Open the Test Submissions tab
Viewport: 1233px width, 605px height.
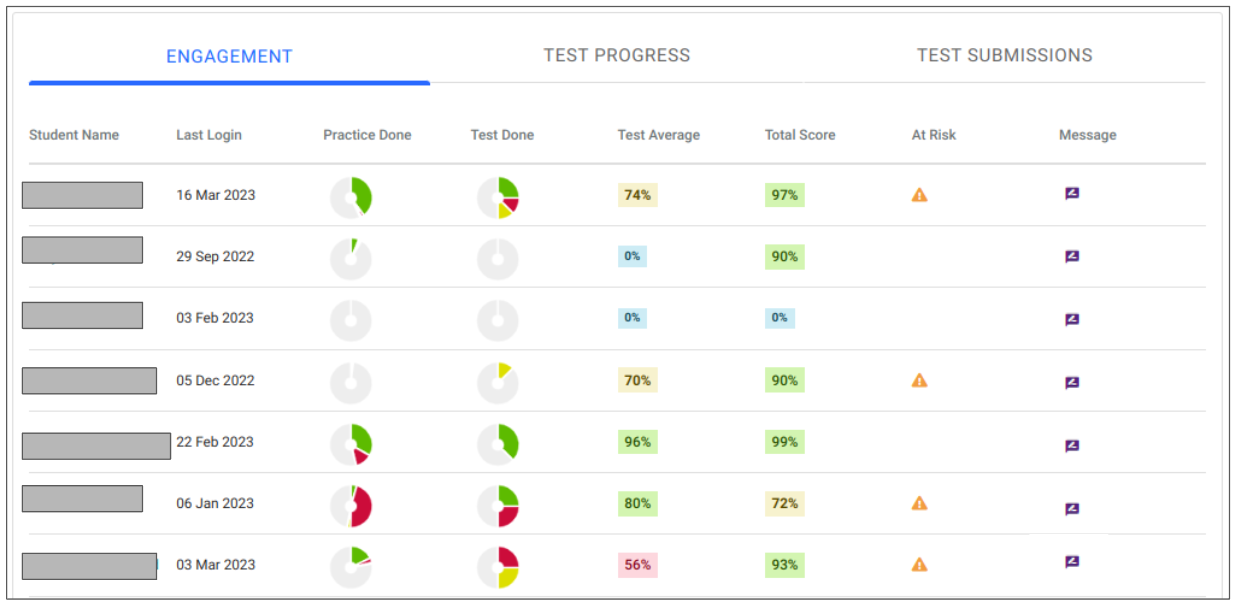point(1004,56)
